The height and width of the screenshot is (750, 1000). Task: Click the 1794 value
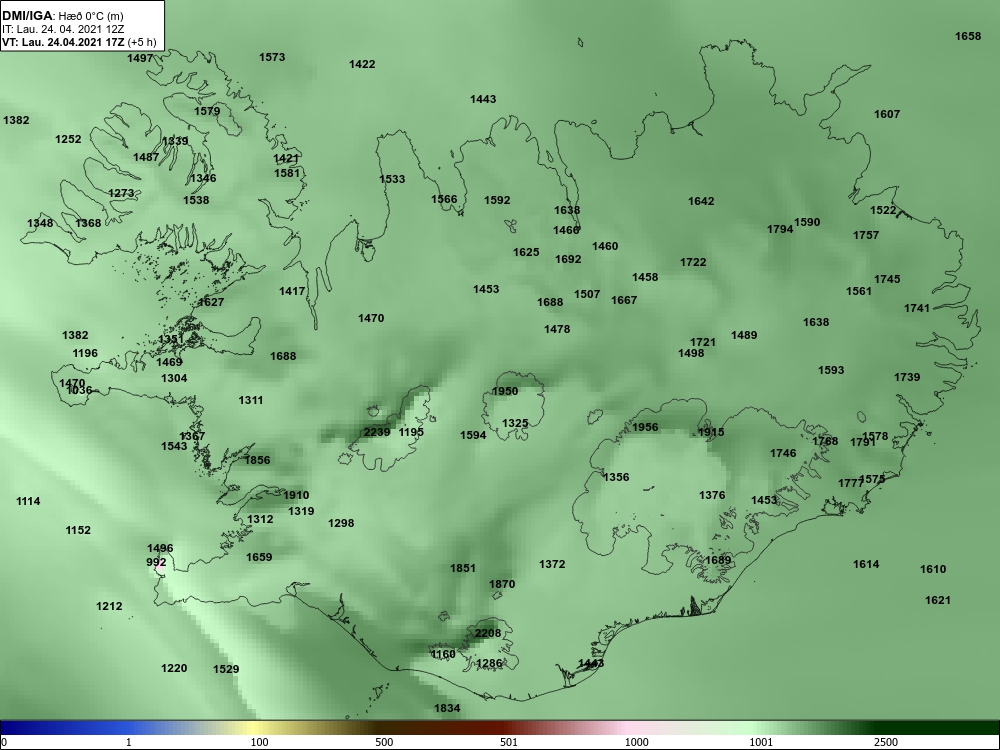tap(780, 229)
